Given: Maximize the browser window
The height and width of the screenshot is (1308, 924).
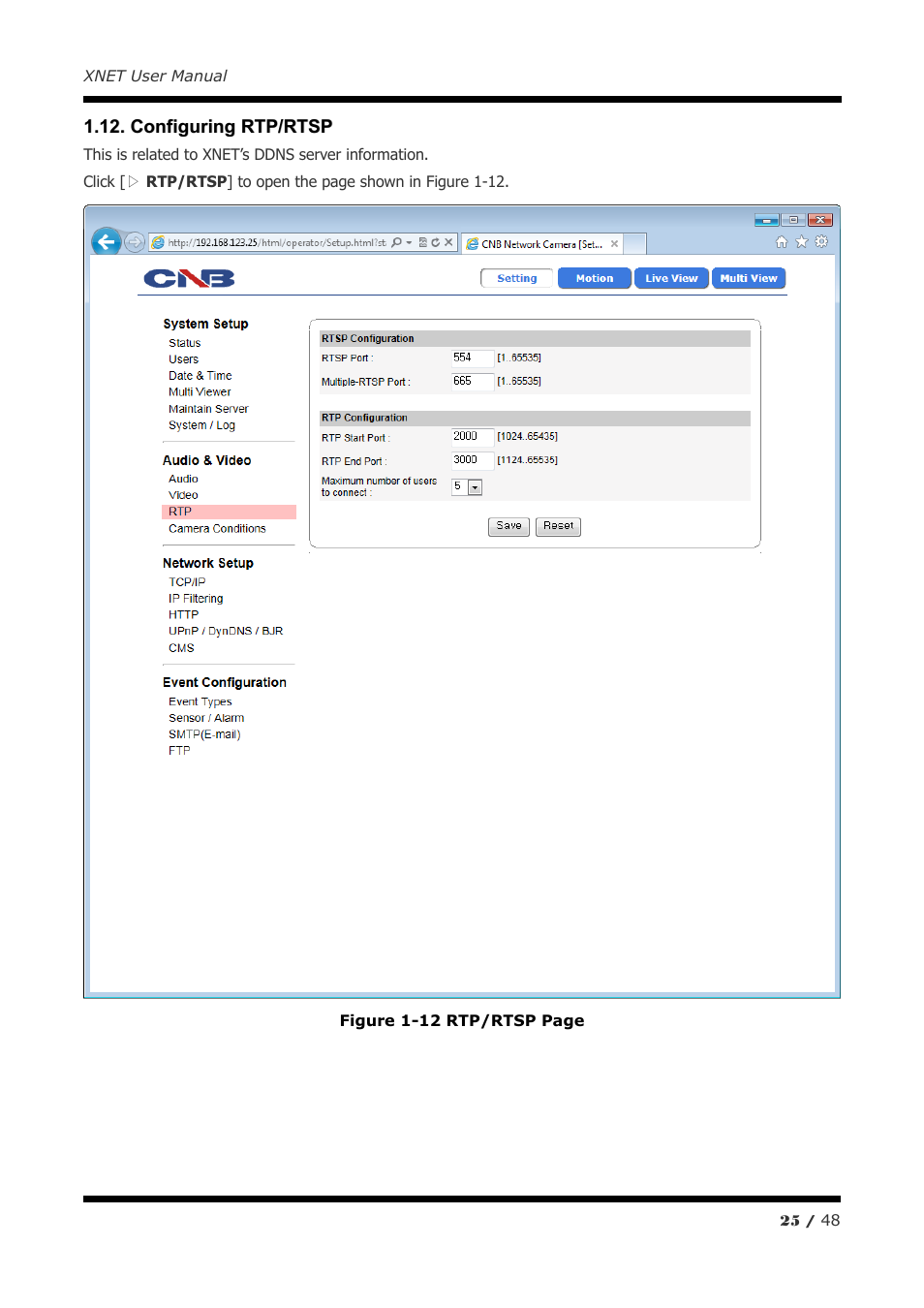Looking at the screenshot, I should 793,220.
